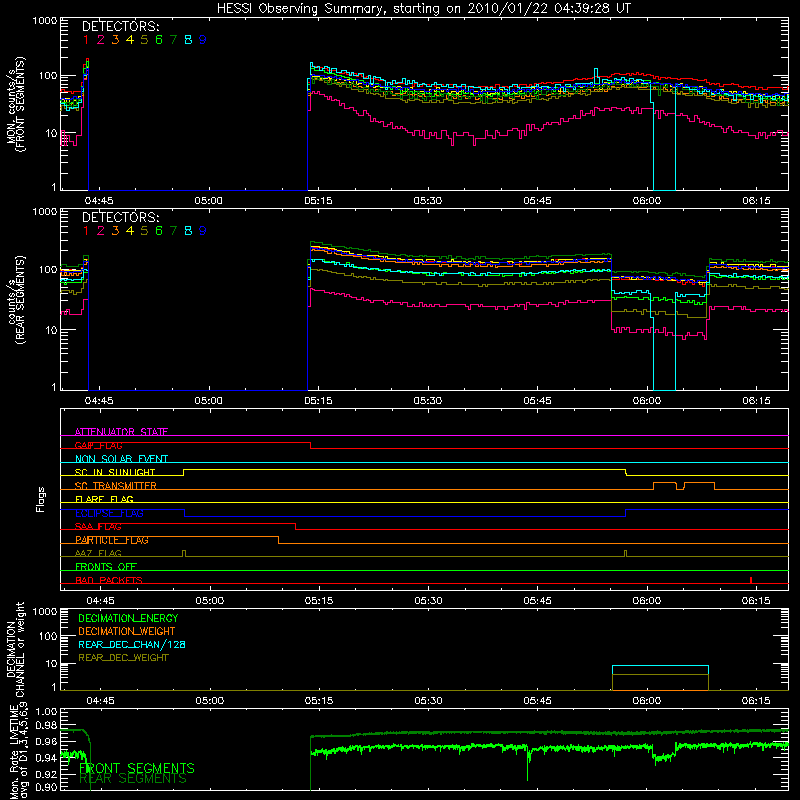800x800 pixels.
Task: Click the BAD_PACKETS flag label
Action: (109, 580)
